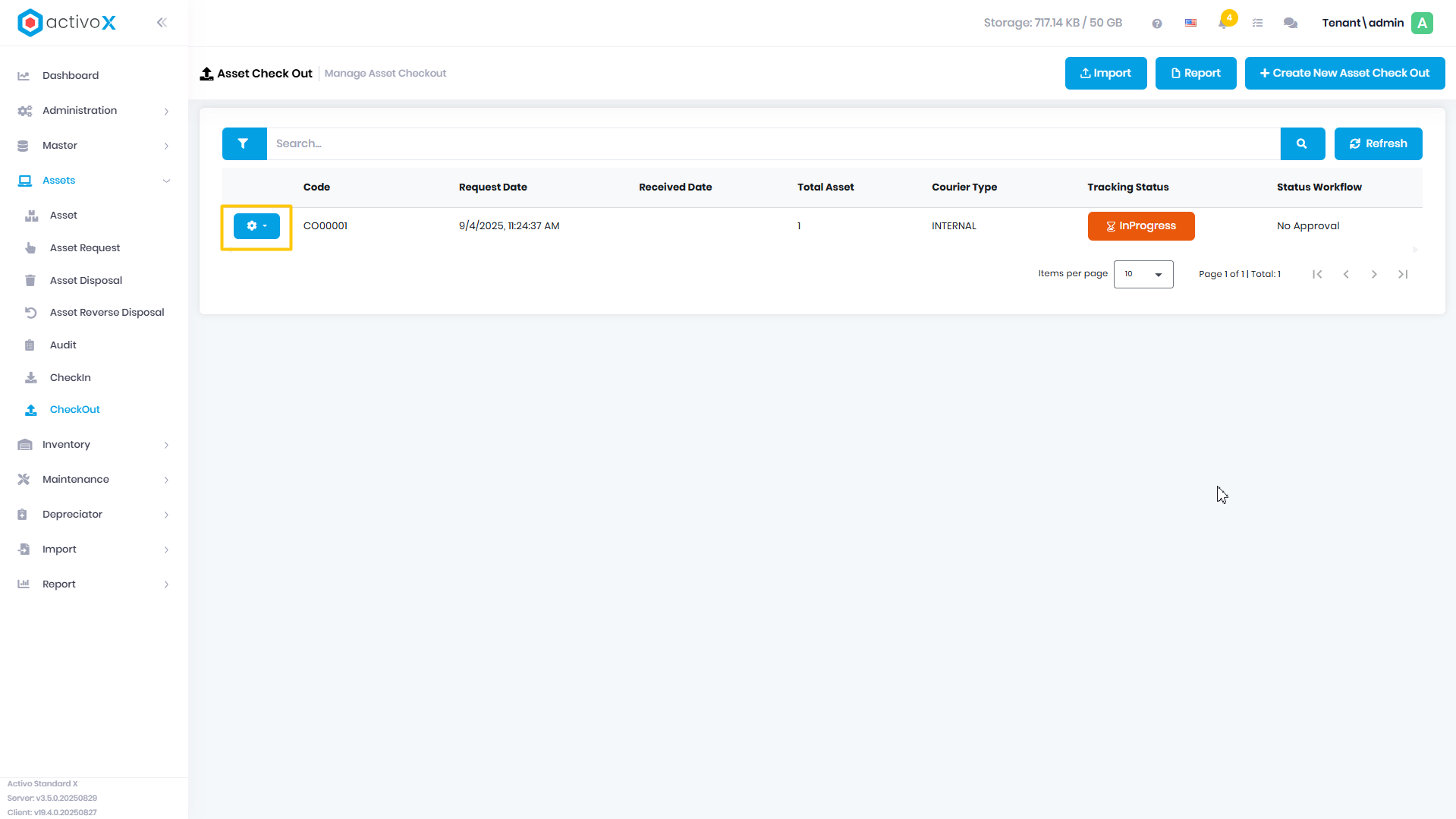Click the Refresh button
This screenshot has height=819, width=1456.
point(1379,143)
